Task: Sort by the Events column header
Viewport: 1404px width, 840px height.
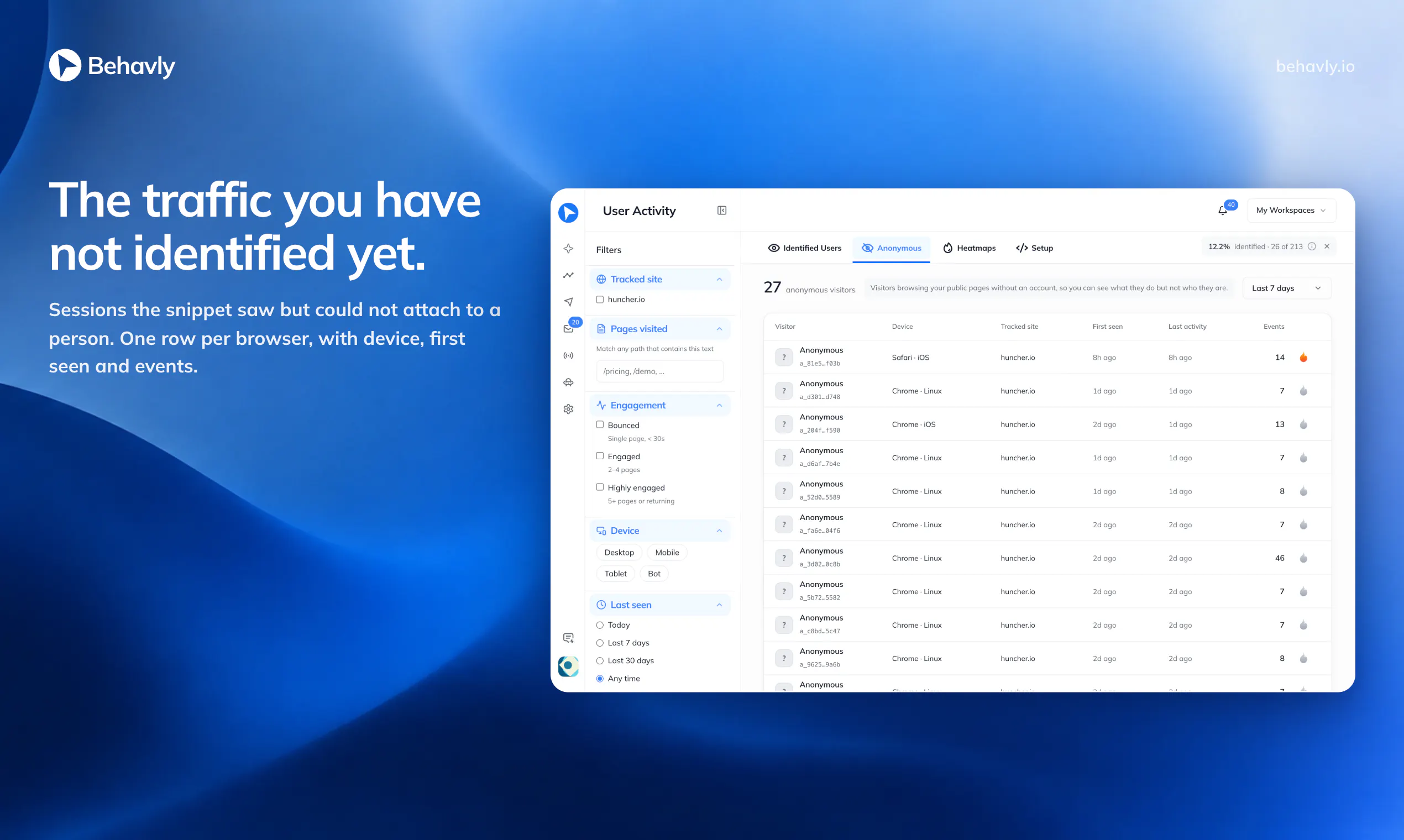Action: (x=1274, y=327)
